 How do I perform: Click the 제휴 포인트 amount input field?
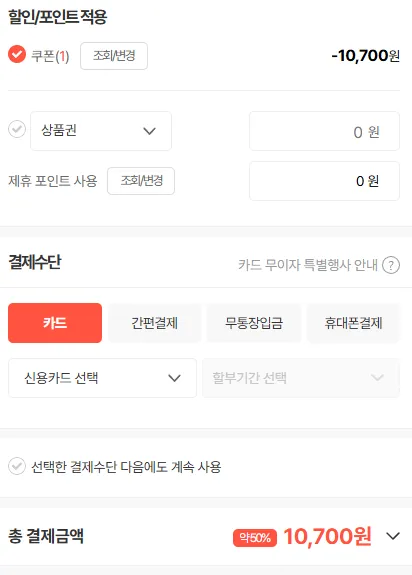pyautogui.click(x=324, y=181)
